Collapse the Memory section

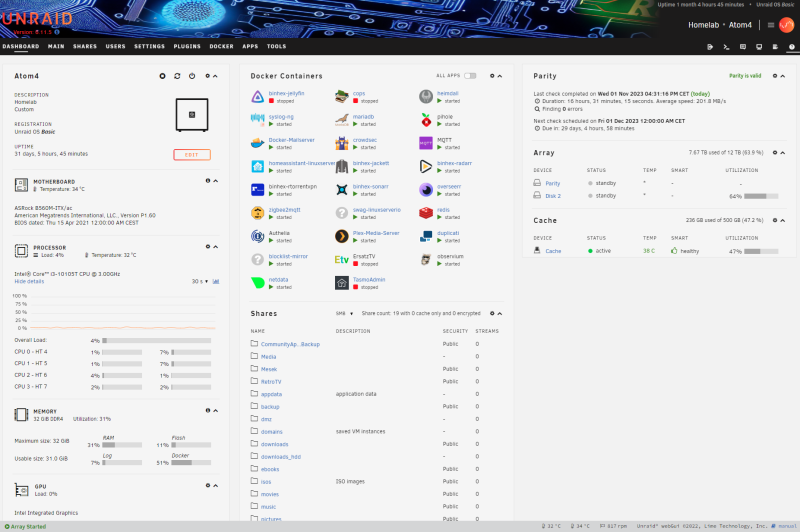(x=216, y=411)
